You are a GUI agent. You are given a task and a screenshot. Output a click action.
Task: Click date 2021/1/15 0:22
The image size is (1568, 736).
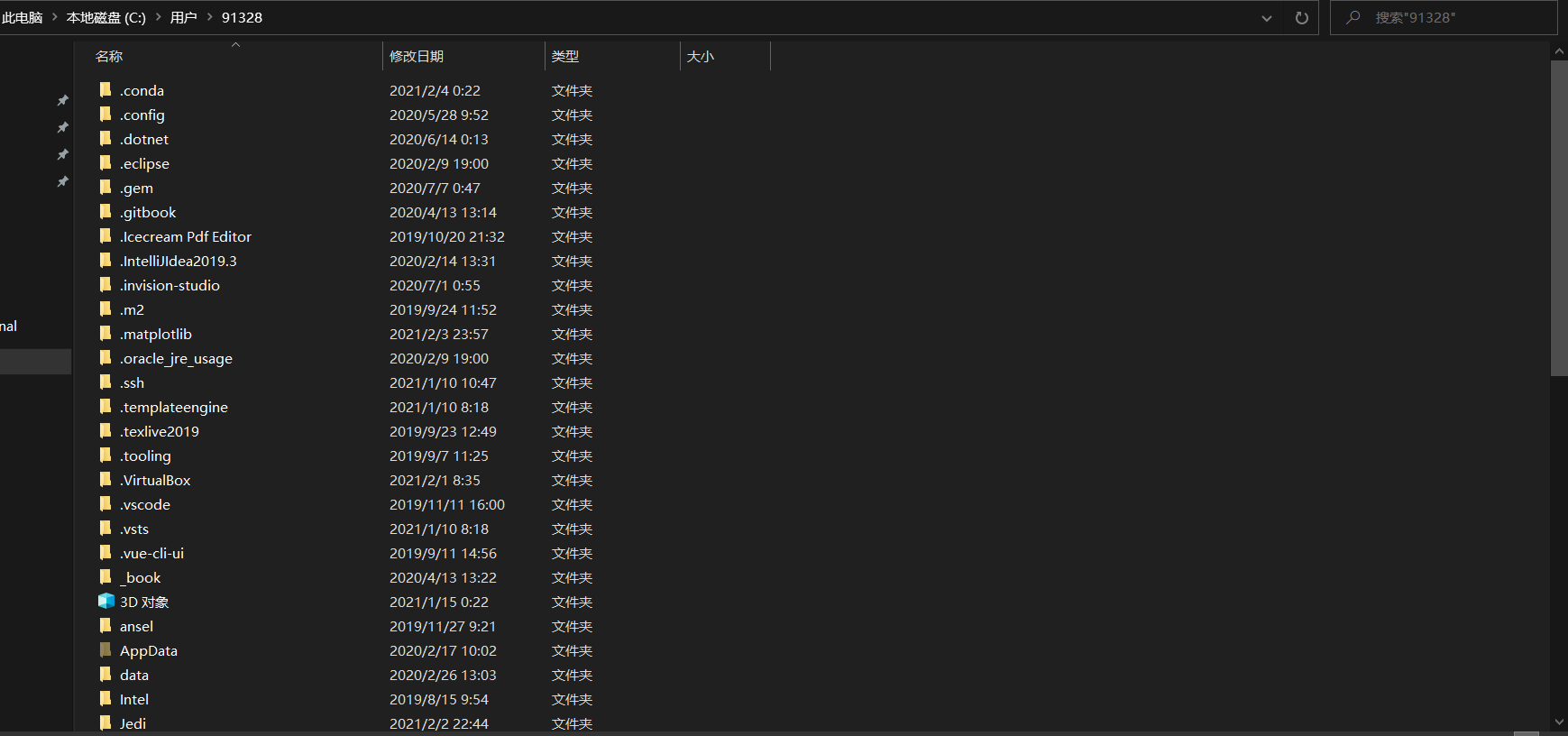pyautogui.click(x=439, y=602)
